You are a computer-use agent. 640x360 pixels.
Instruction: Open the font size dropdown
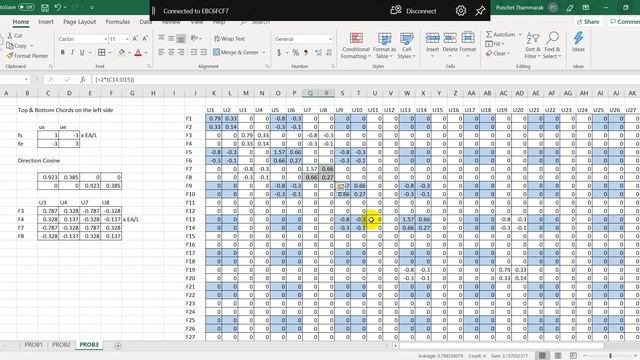tap(127, 39)
